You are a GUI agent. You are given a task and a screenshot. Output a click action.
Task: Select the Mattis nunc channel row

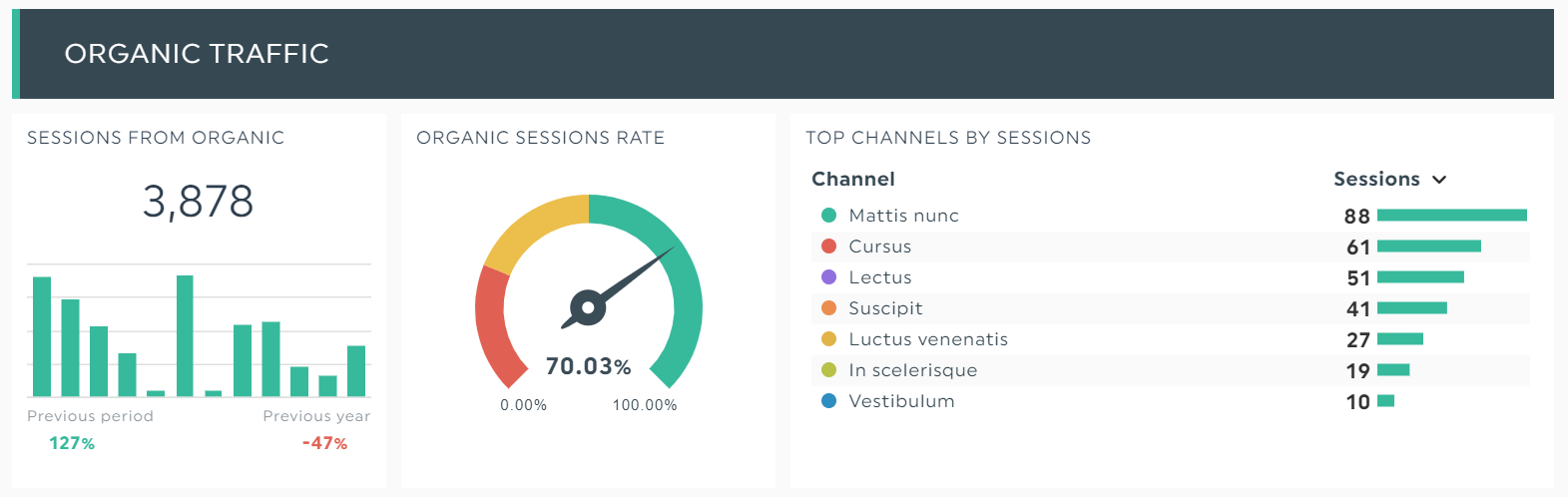[903, 216]
